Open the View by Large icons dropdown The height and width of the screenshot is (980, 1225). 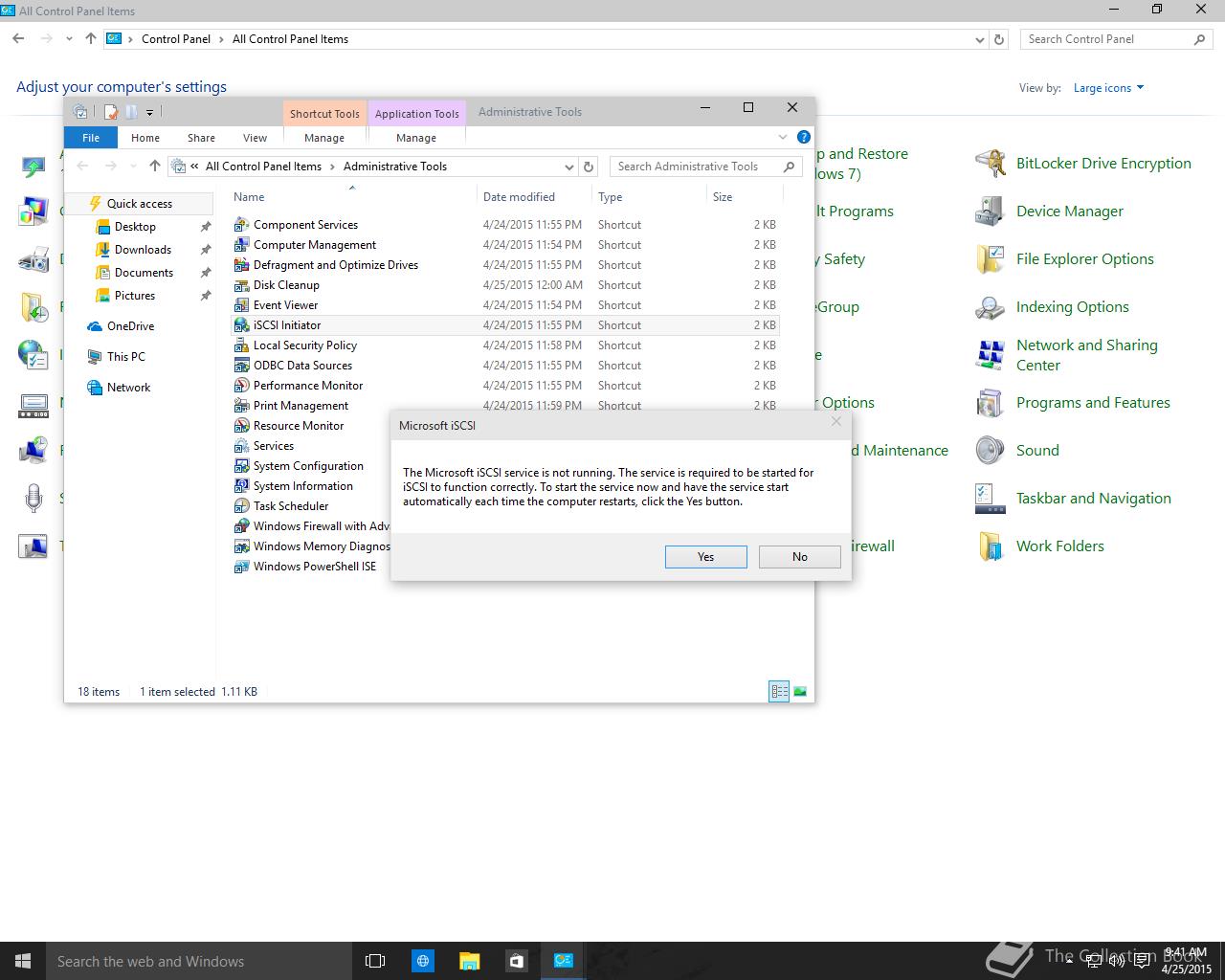[1108, 88]
